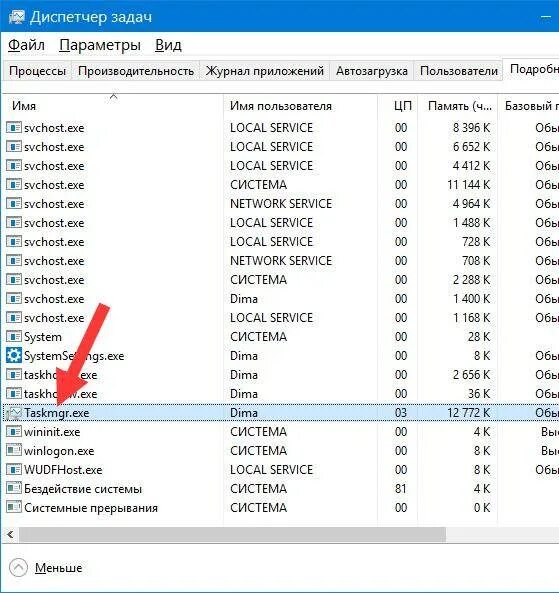Click the scrollbar track right of the thumb
This screenshot has width=559, height=593.
(x=502, y=534)
